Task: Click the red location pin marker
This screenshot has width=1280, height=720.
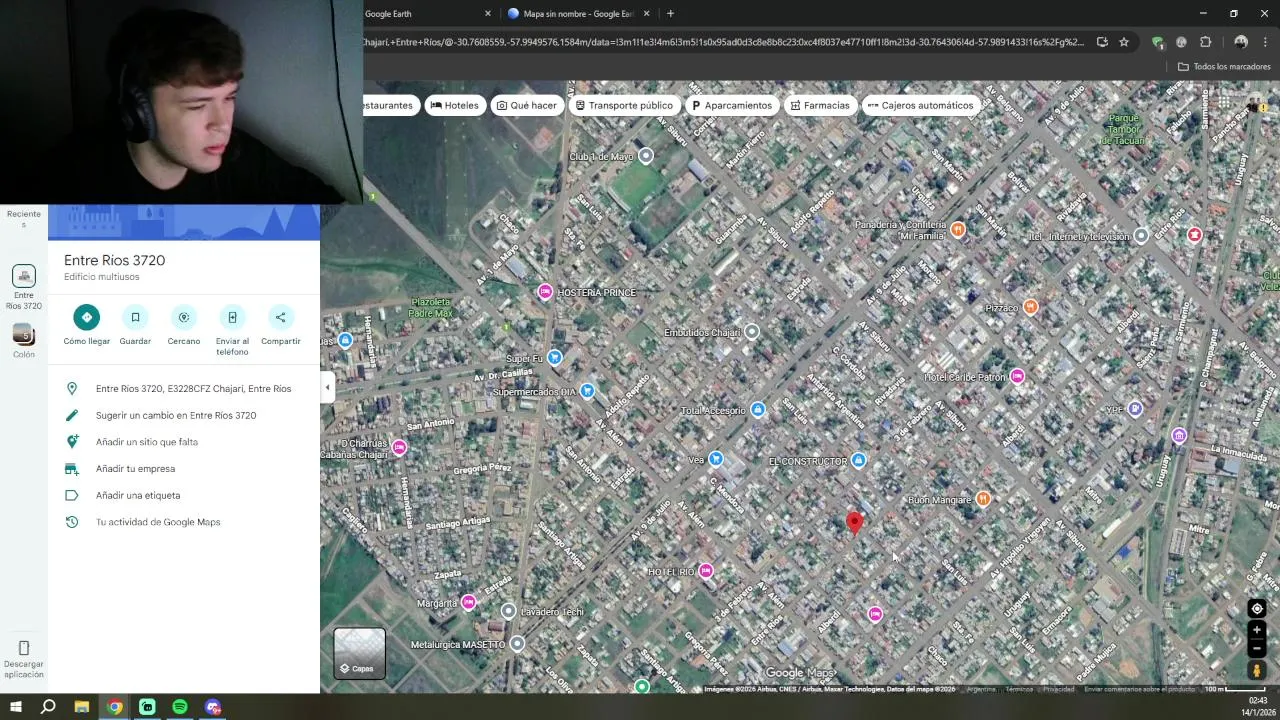Action: tap(854, 523)
